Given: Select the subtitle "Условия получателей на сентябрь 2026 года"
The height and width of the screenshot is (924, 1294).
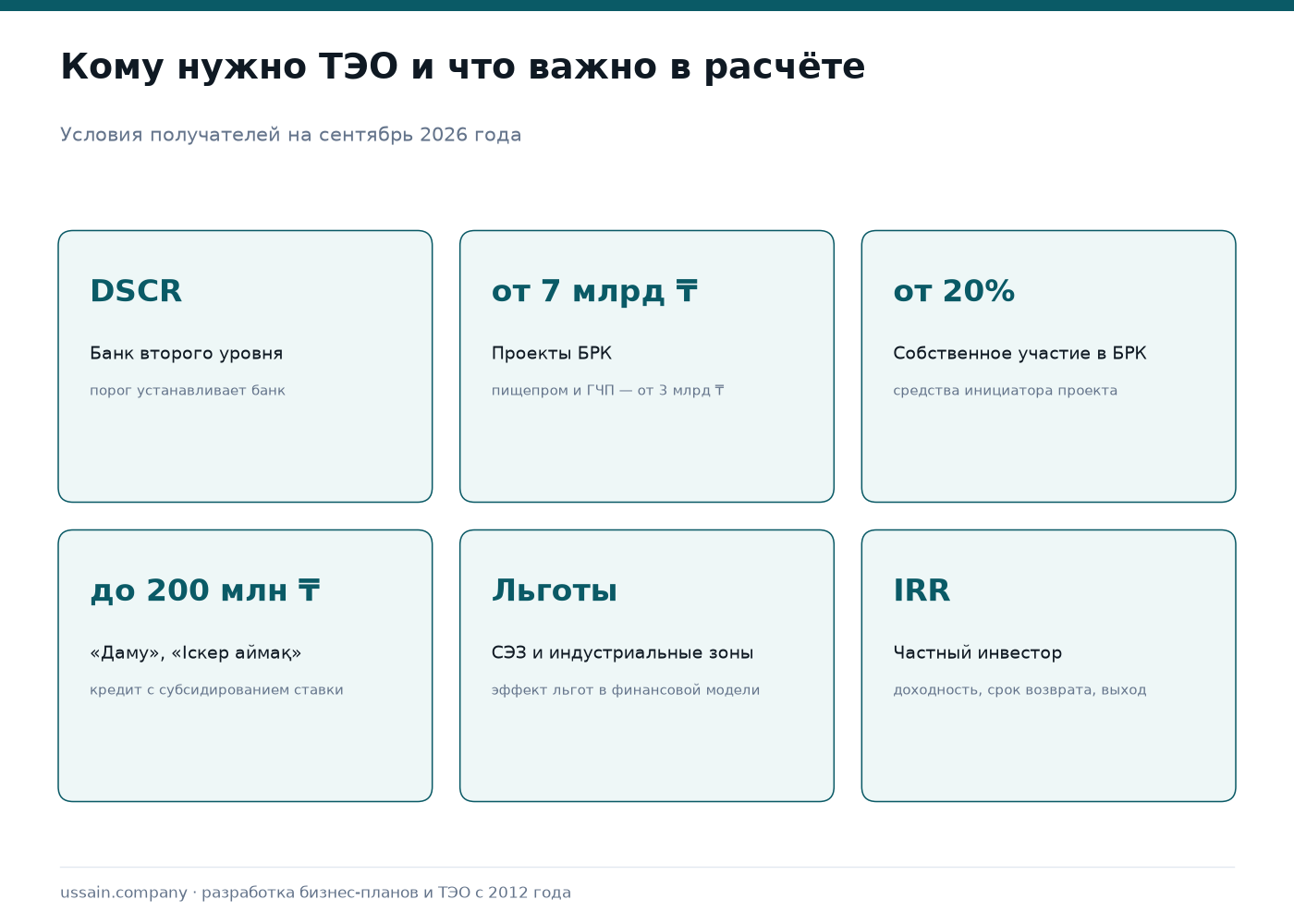Looking at the screenshot, I should point(290,135).
